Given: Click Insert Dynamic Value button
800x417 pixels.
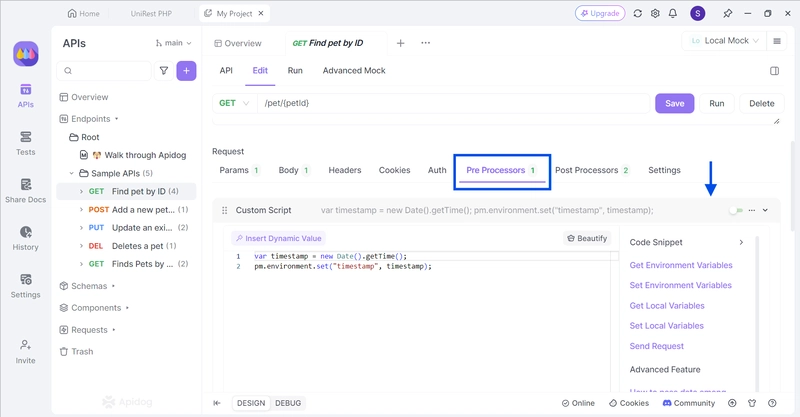Looking at the screenshot, I should tap(279, 238).
